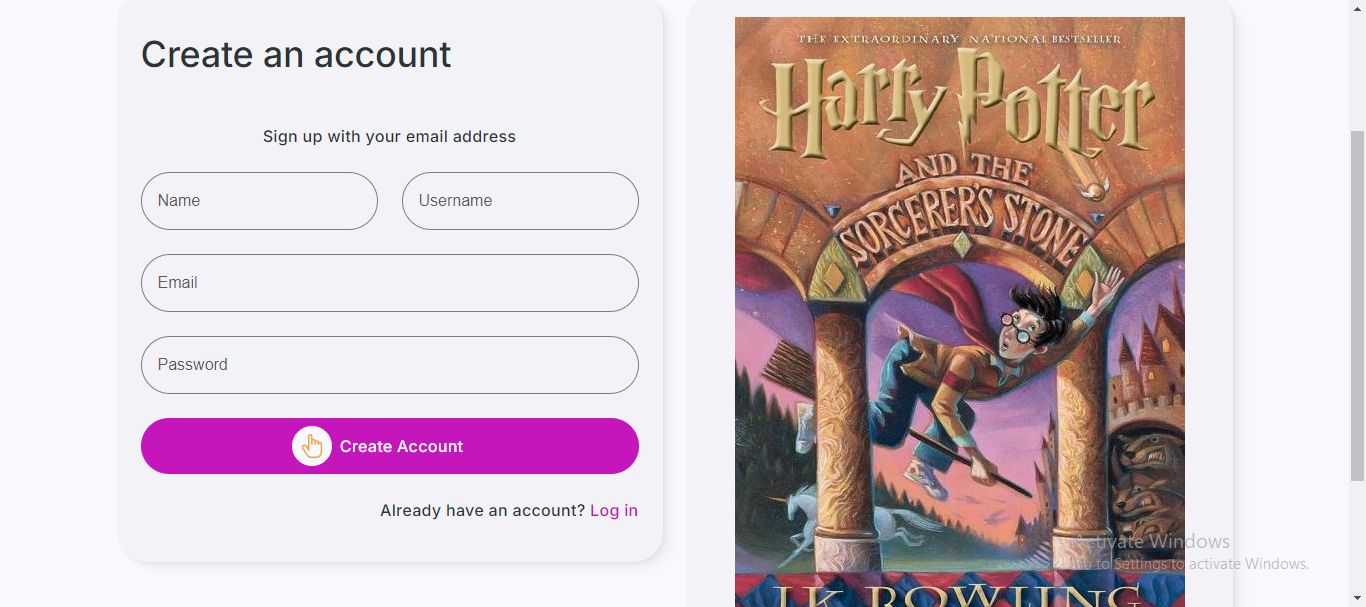
Task: Focus the Name input field
Action: pos(259,201)
